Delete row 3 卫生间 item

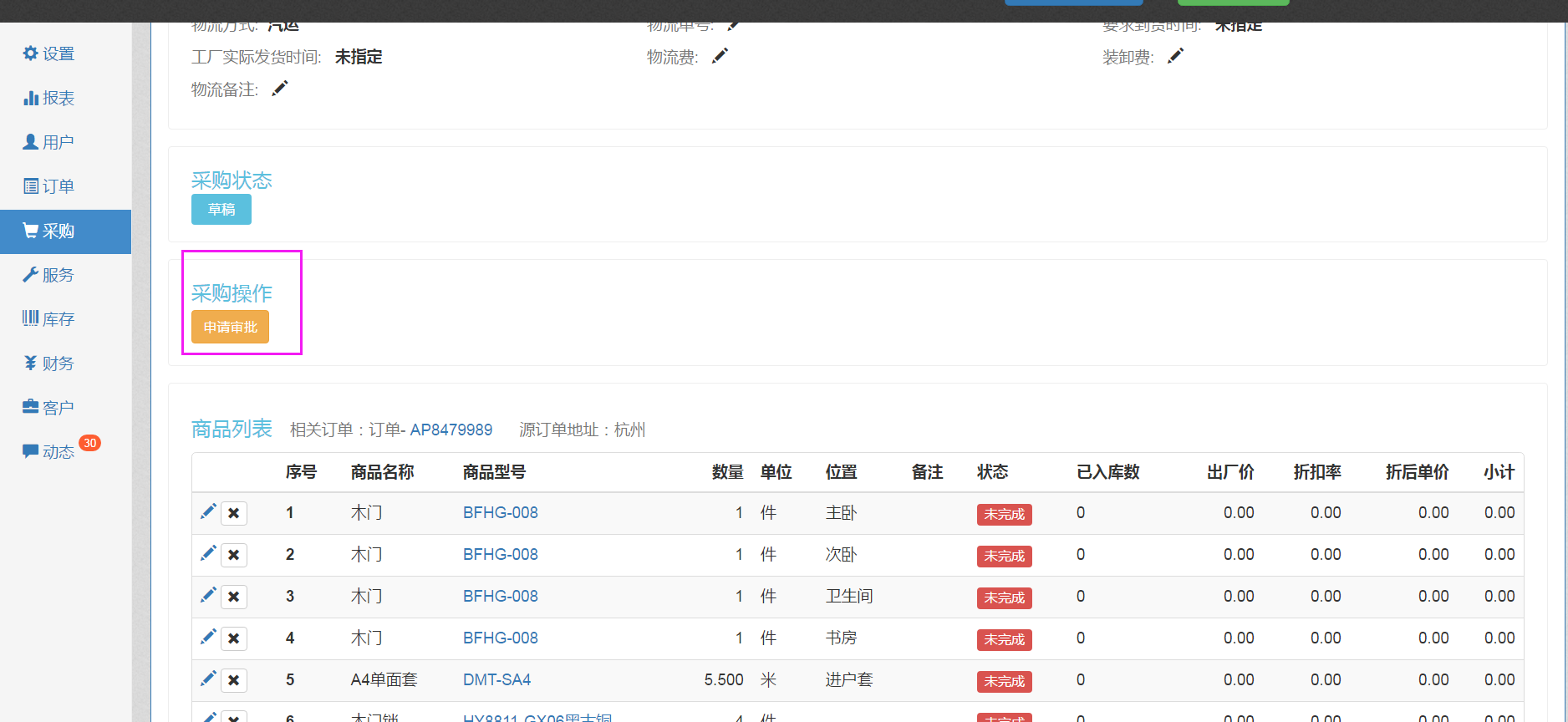click(x=234, y=597)
